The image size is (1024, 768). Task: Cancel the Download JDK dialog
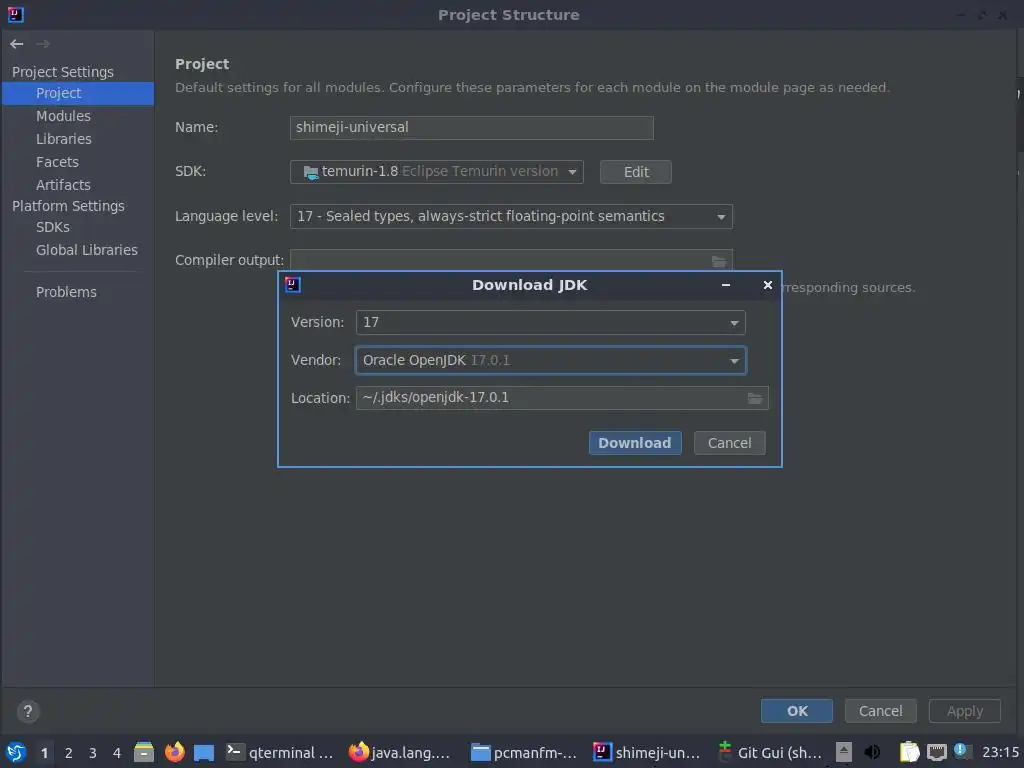pyautogui.click(x=729, y=443)
